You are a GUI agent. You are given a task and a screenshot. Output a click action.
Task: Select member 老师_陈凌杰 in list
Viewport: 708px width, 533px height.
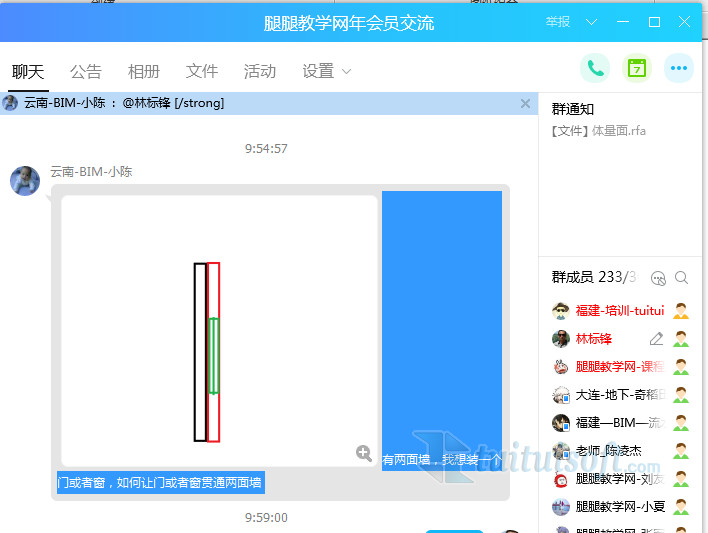tap(608, 451)
